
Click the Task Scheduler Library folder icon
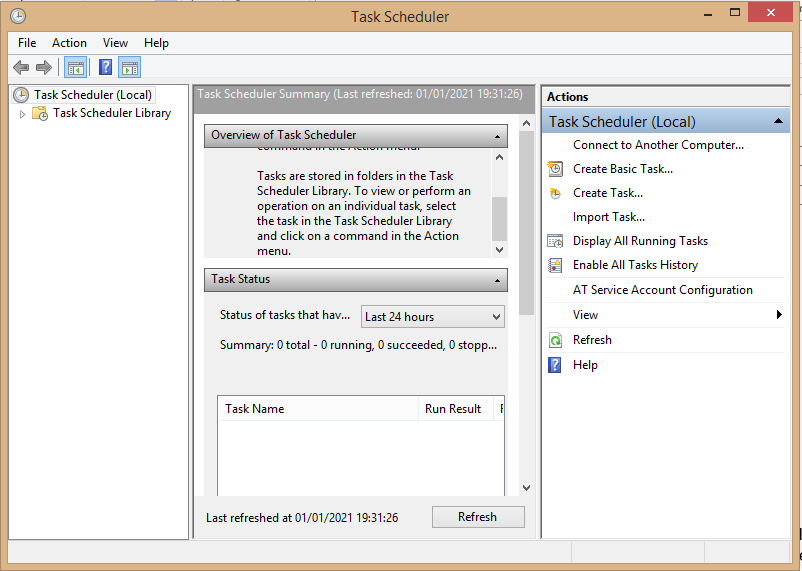tap(40, 113)
